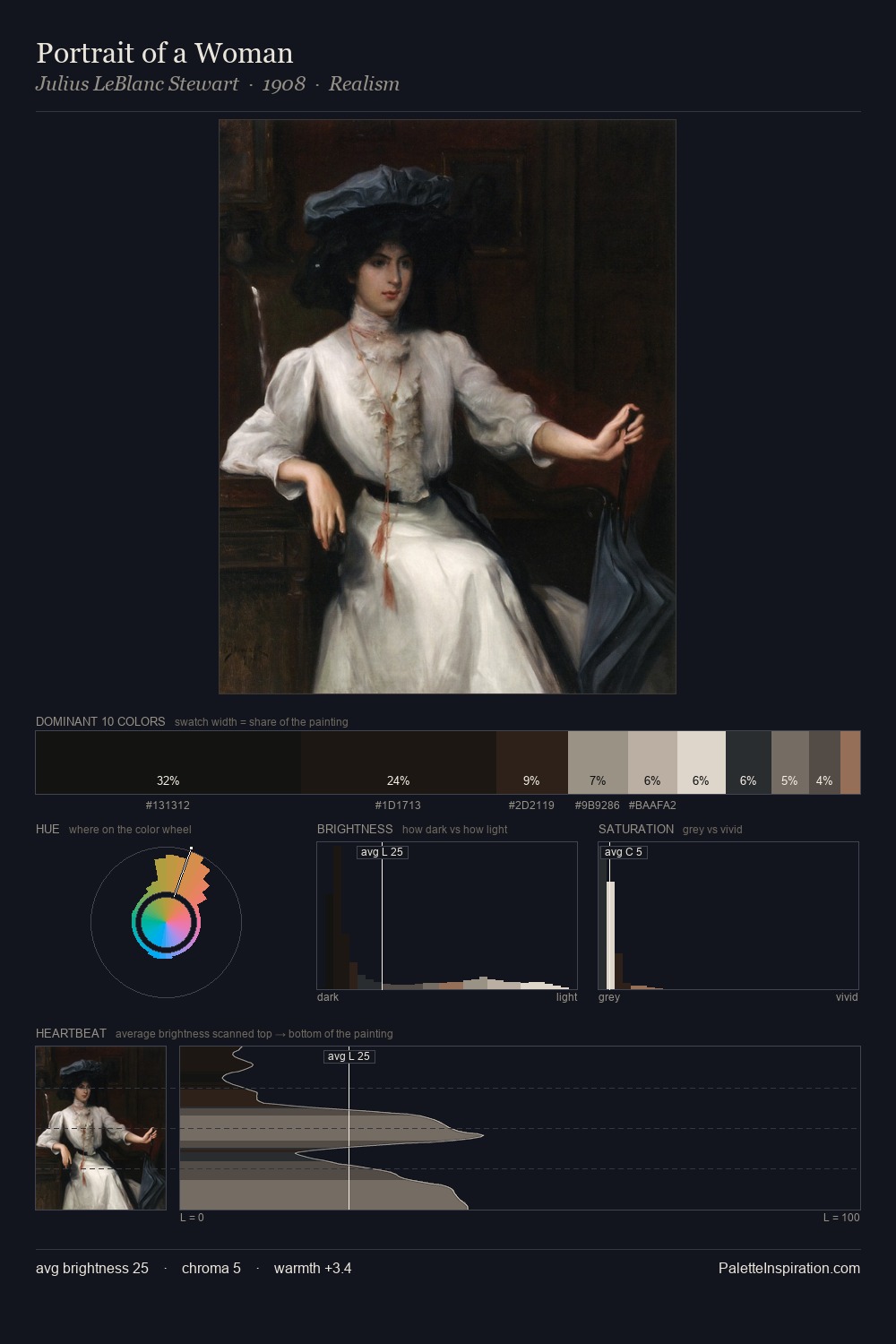Image resolution: width=896 pixels, height=1344 pixels.
Task: Pick the 7% warm grey swatch
Action: pyautogui.click(x=598, y=762)
